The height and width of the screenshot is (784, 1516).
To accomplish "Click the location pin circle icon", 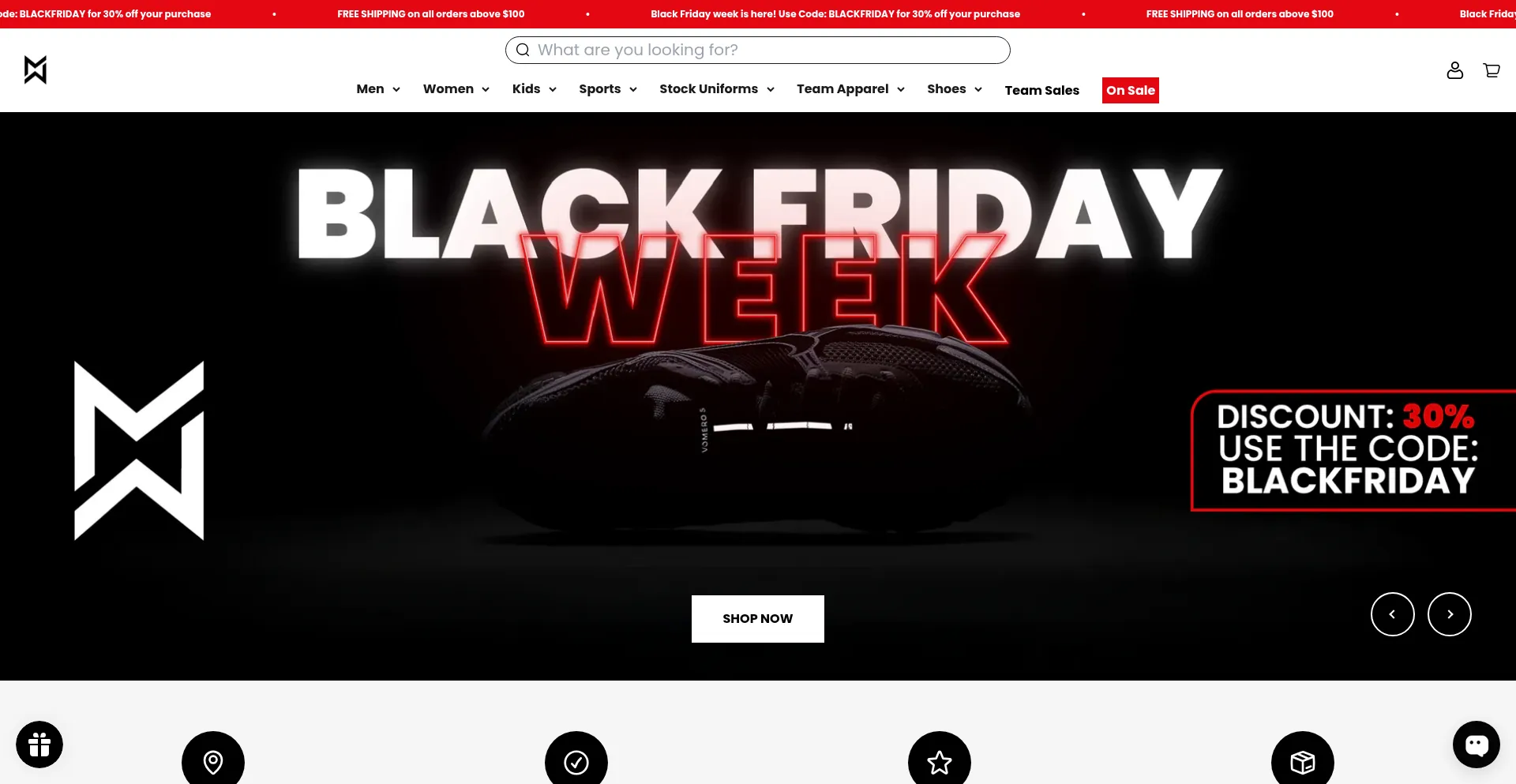I will point(213,761).
